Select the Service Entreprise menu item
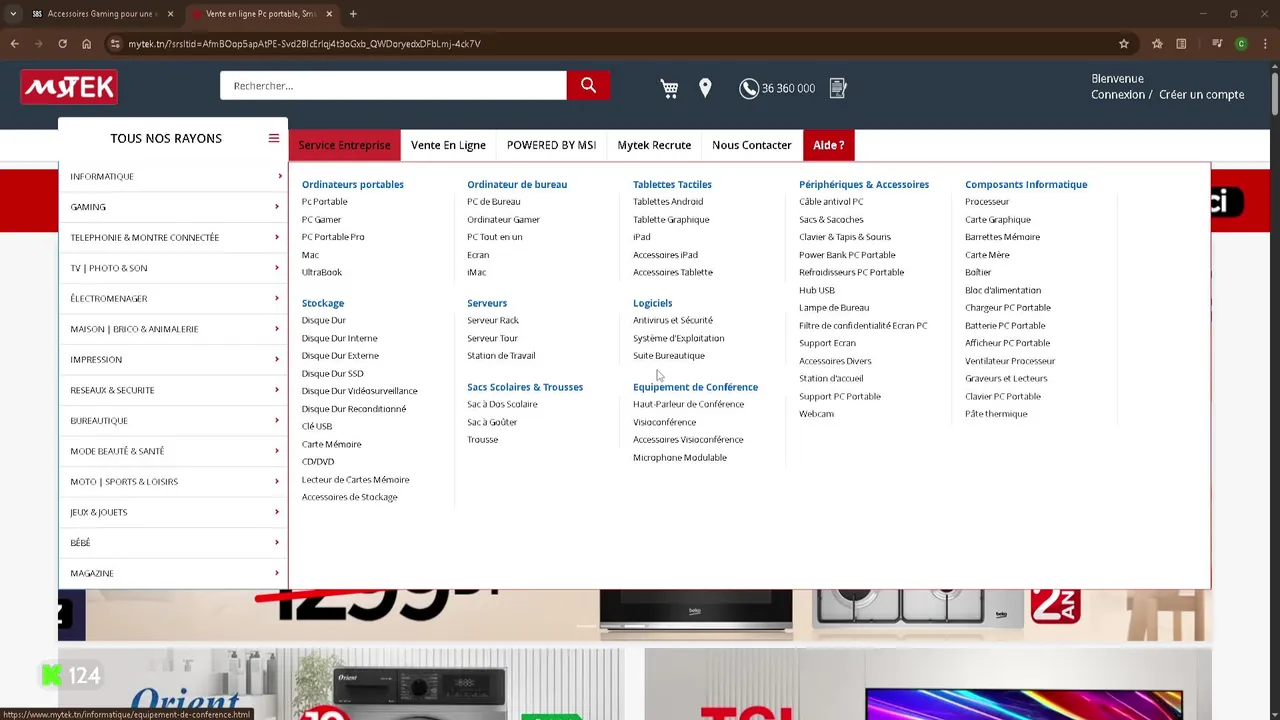 point(344,145)
